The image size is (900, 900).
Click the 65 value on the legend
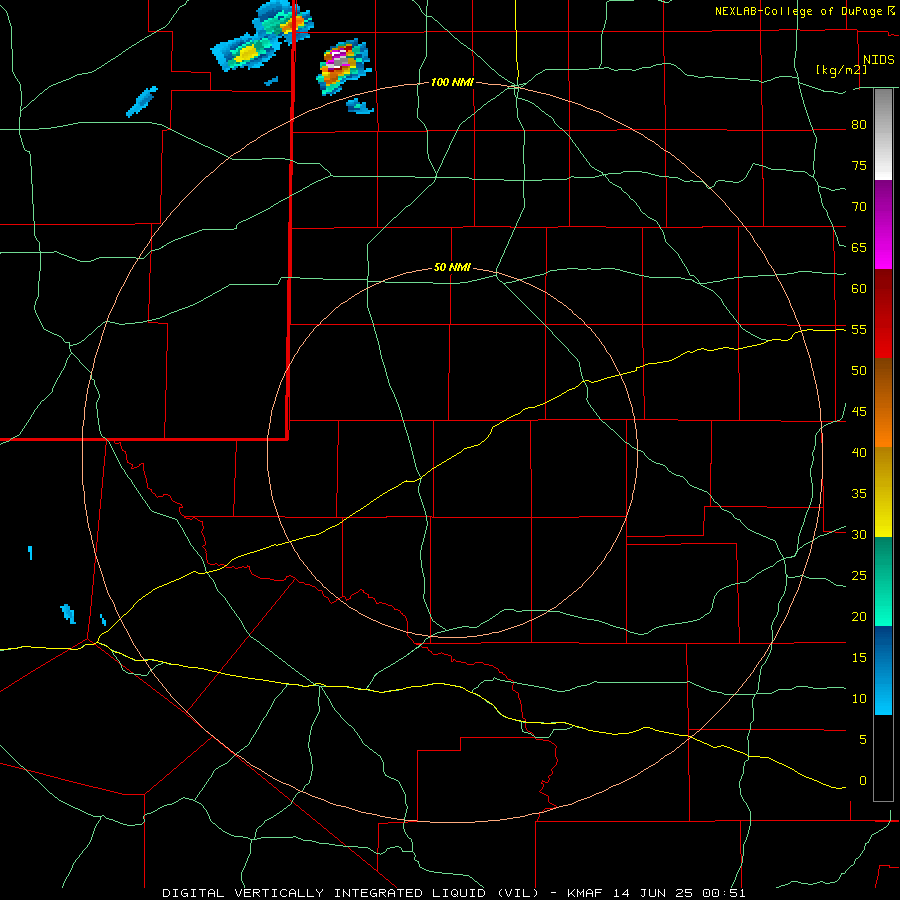point(859,247)
